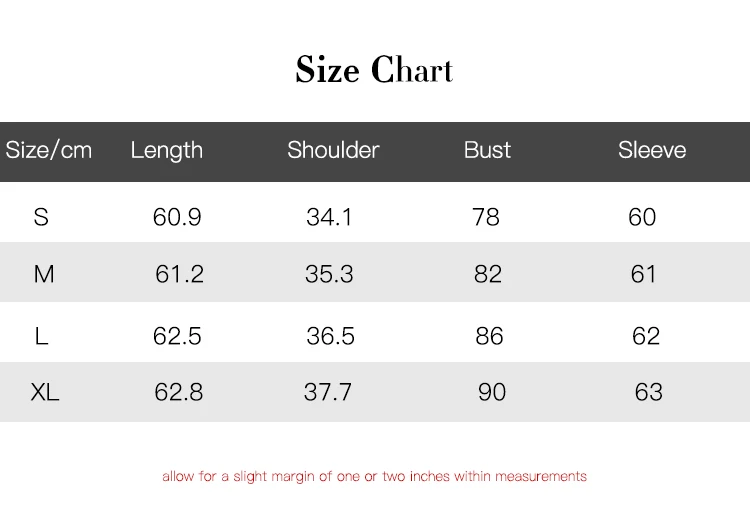Select bust value 90 in XL row

click(492, 393)
